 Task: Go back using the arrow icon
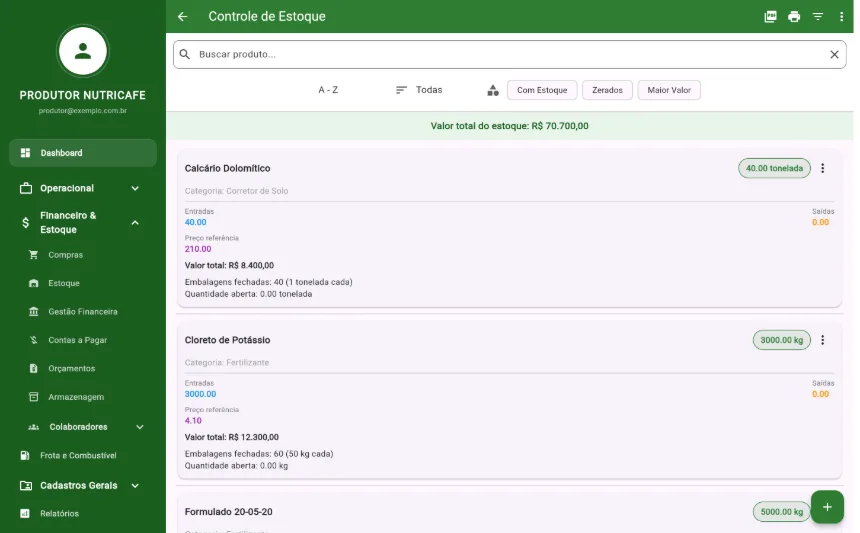(183, 16)
